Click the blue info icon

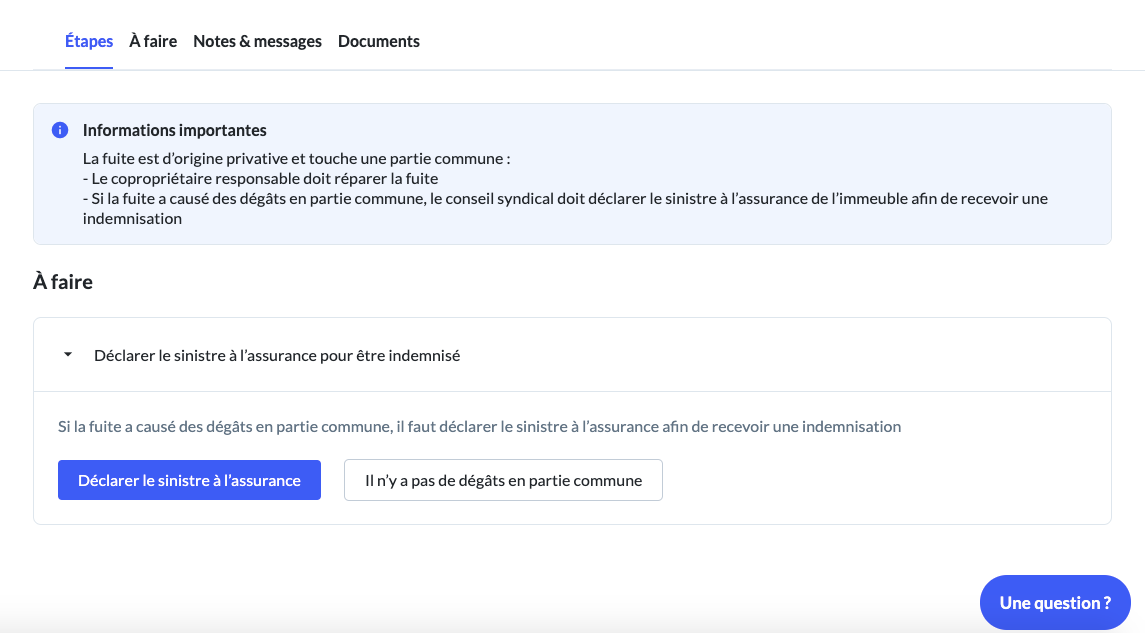tap(60, 130)
